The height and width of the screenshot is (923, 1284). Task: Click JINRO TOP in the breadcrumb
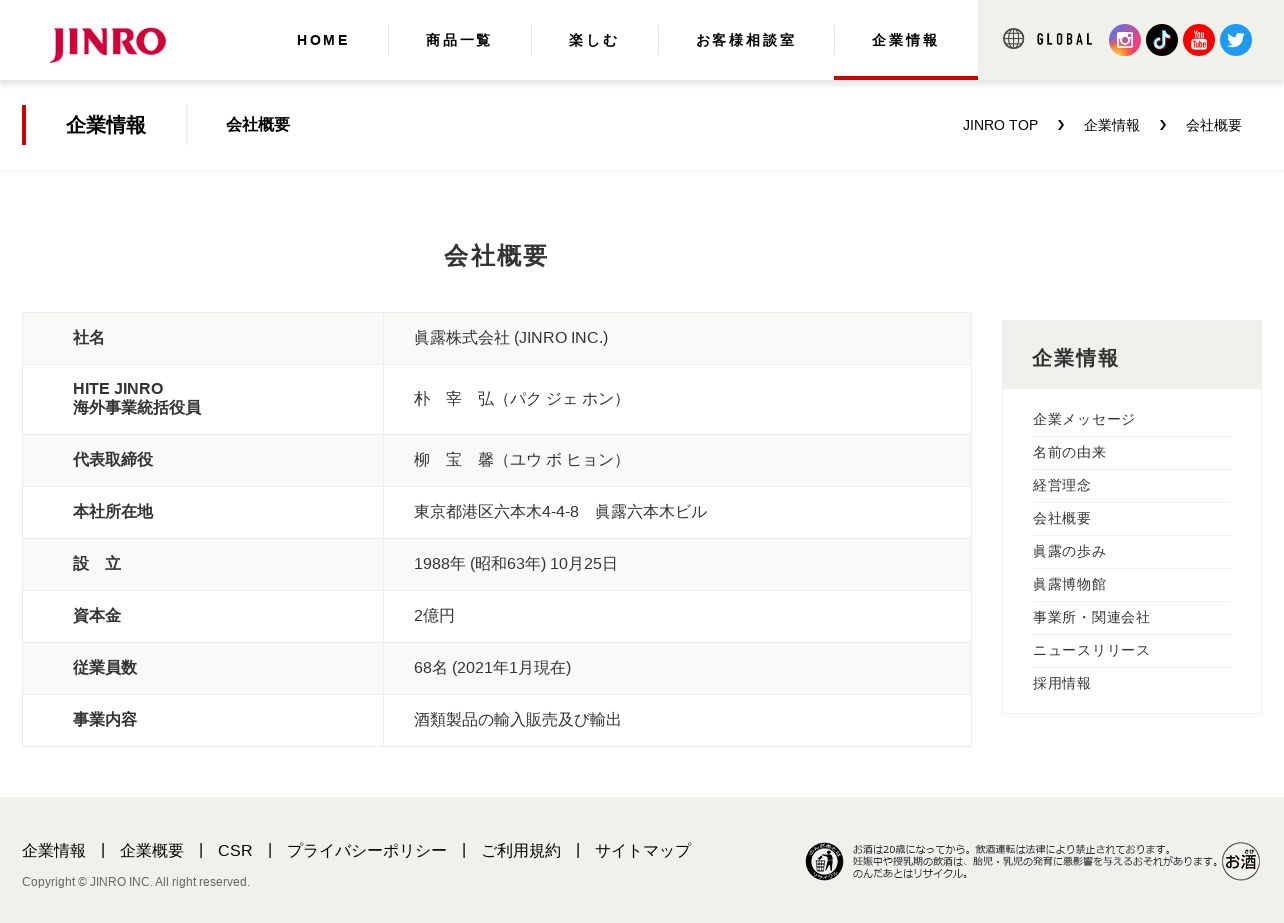[x=1000, y=125]
